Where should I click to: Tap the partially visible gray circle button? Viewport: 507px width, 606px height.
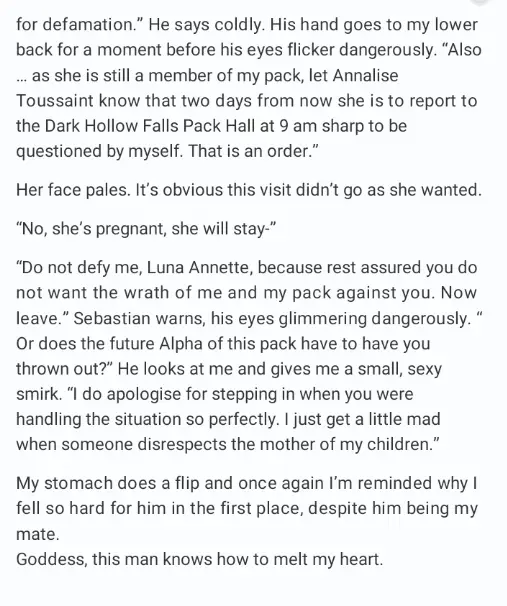click(482, 2)
